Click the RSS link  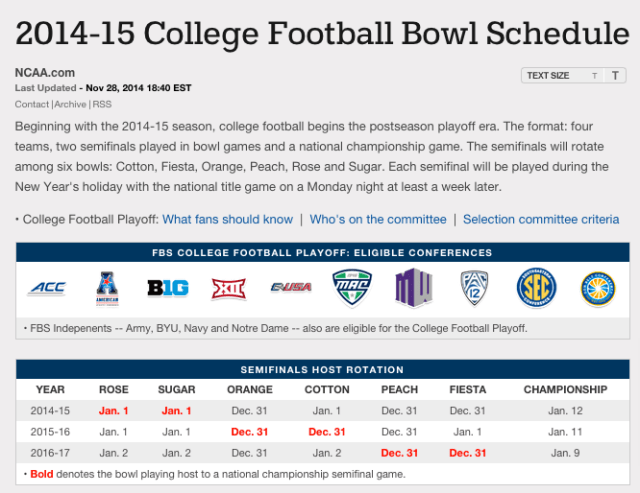pyautogui.click(x=101, y=104)
